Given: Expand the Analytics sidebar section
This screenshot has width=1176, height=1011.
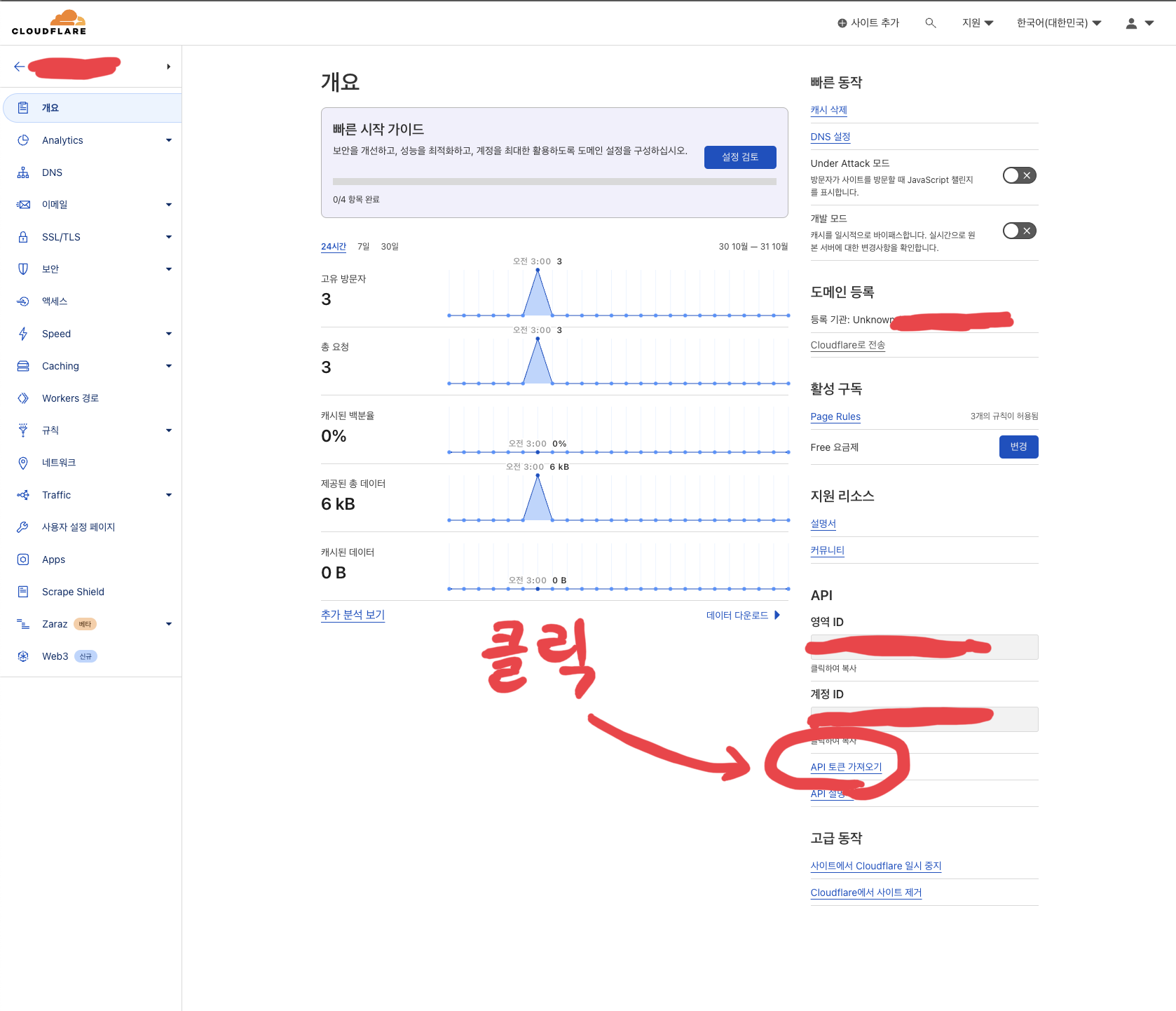Looking at the screenshot, I should point(169,140).
